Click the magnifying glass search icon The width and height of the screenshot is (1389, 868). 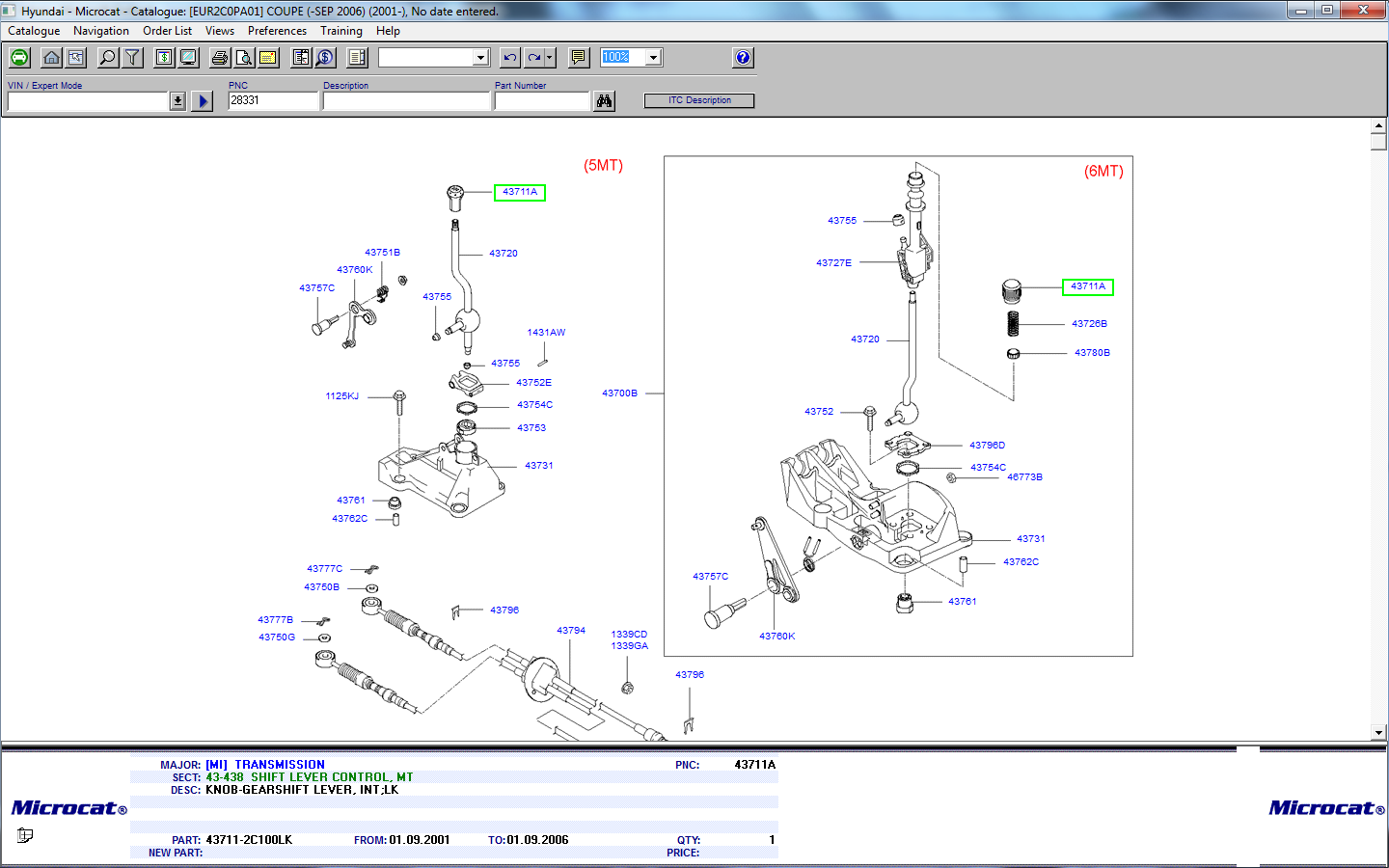(x=108, y=58)
